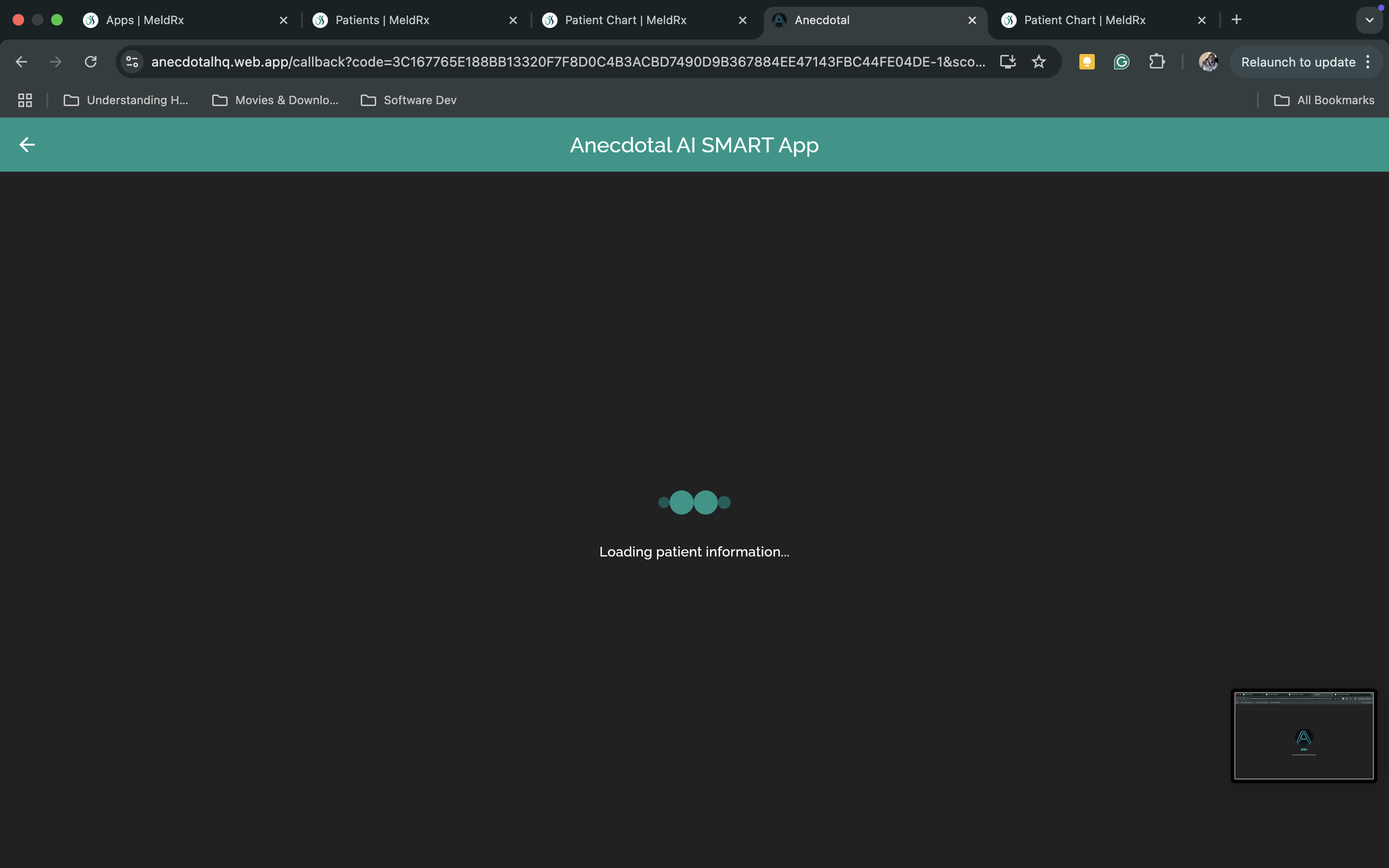Screen dimensions: 1389x868
Task: Reload the current page
Action: click(x=91, y=62)
